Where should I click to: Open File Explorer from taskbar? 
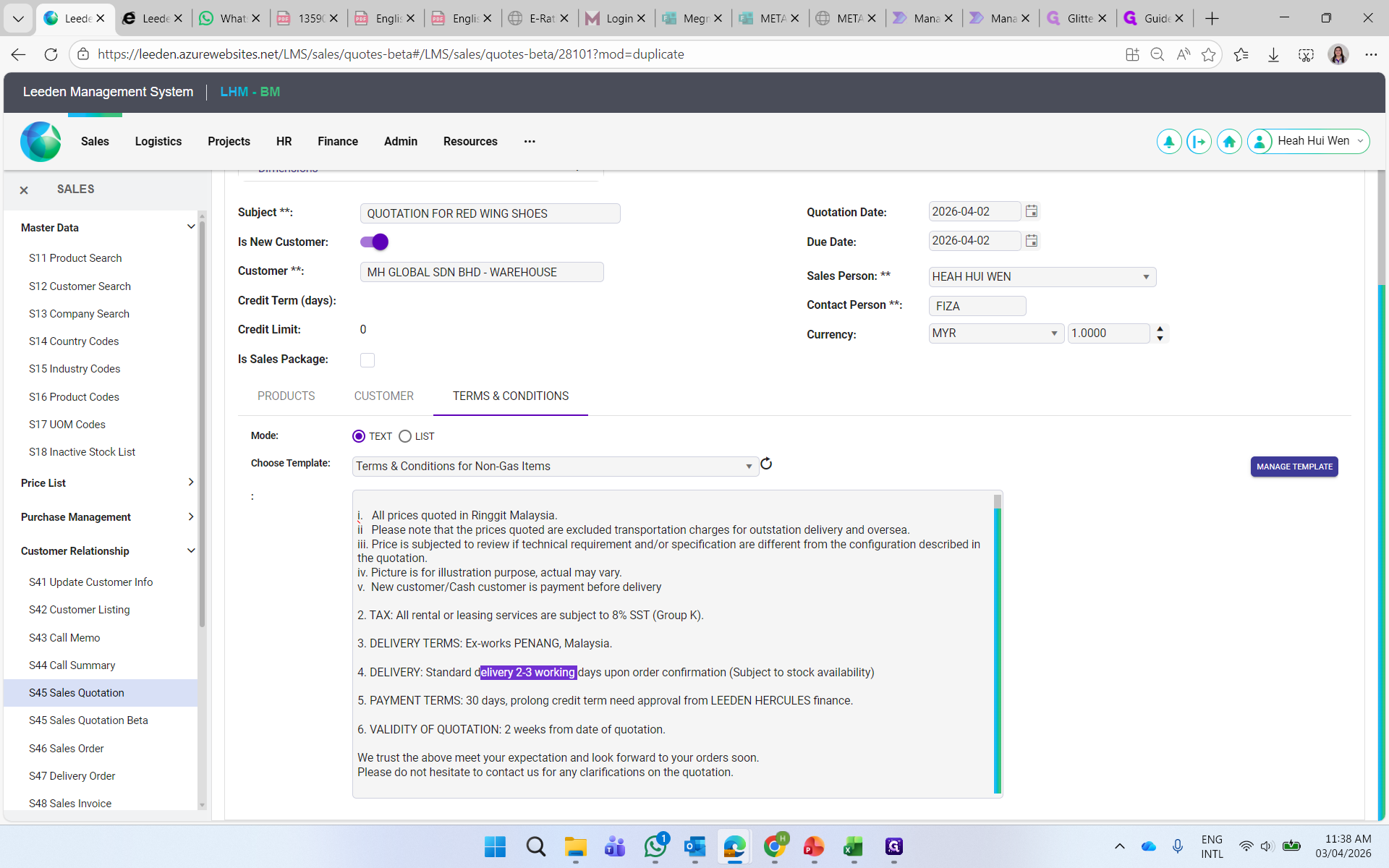click(x=575, y=846)
